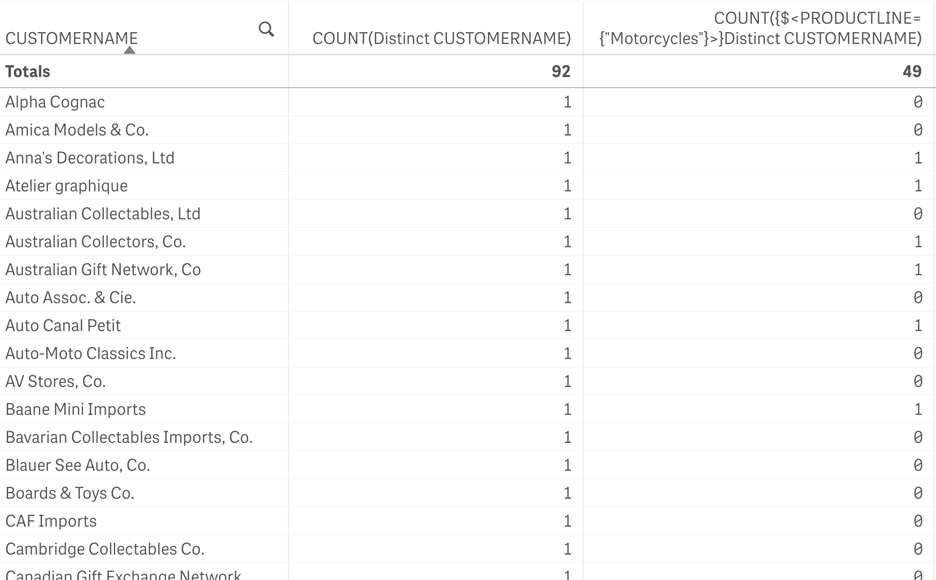
Task: Sort by COUNT(Distinct CUSTOMERNAME) column header
Action: [x=437, y=38]
